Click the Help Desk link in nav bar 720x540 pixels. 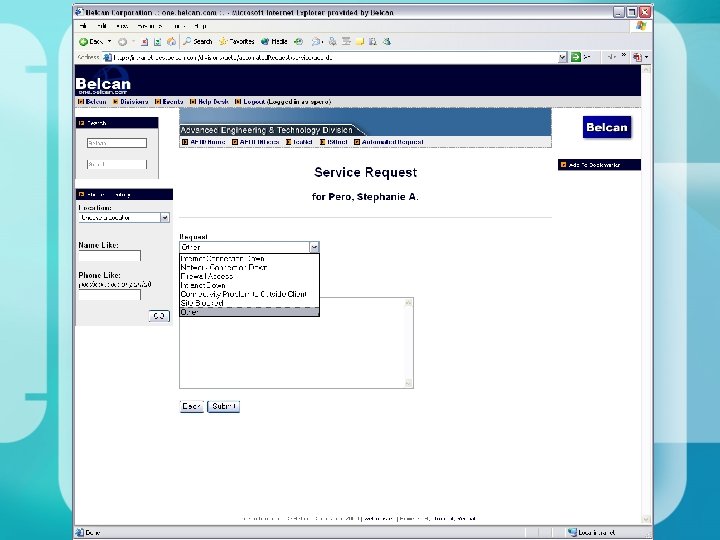click(213, 101)
